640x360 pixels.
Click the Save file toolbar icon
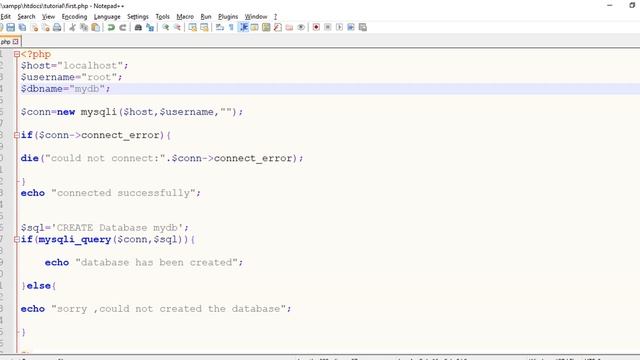tap(11, 27)
